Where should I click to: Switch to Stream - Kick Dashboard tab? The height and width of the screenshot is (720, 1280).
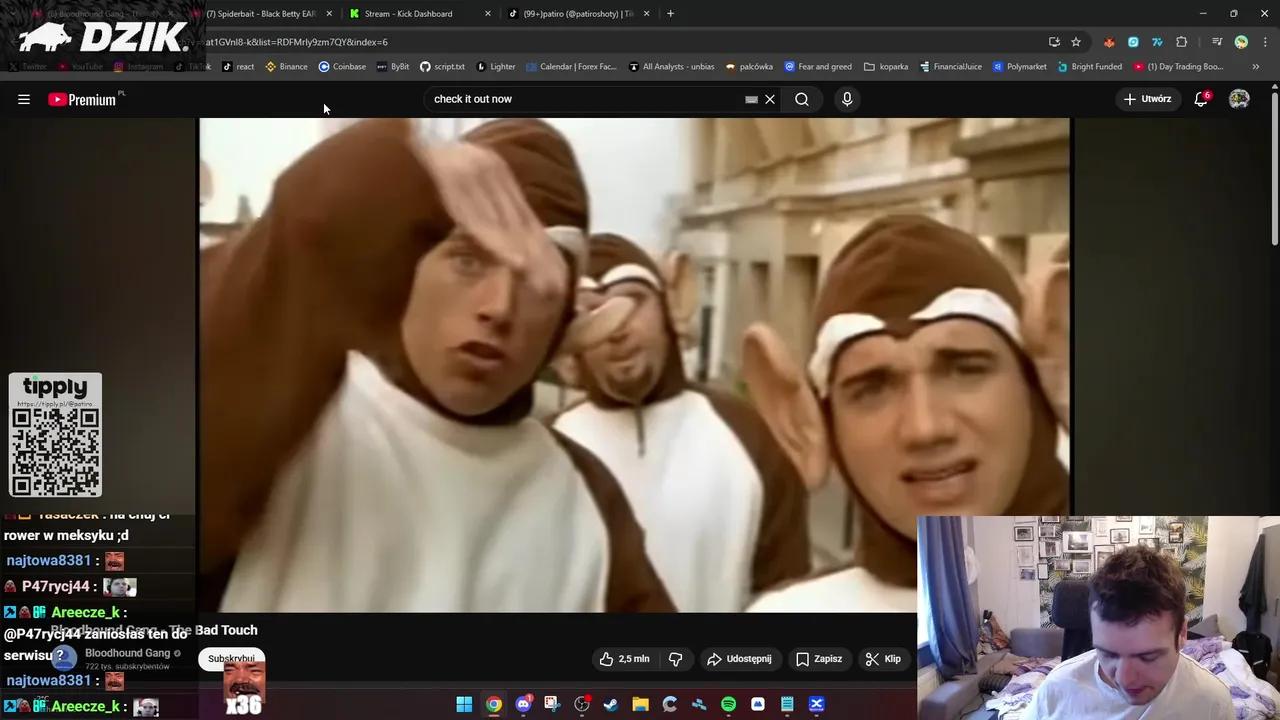pos(408,14)
